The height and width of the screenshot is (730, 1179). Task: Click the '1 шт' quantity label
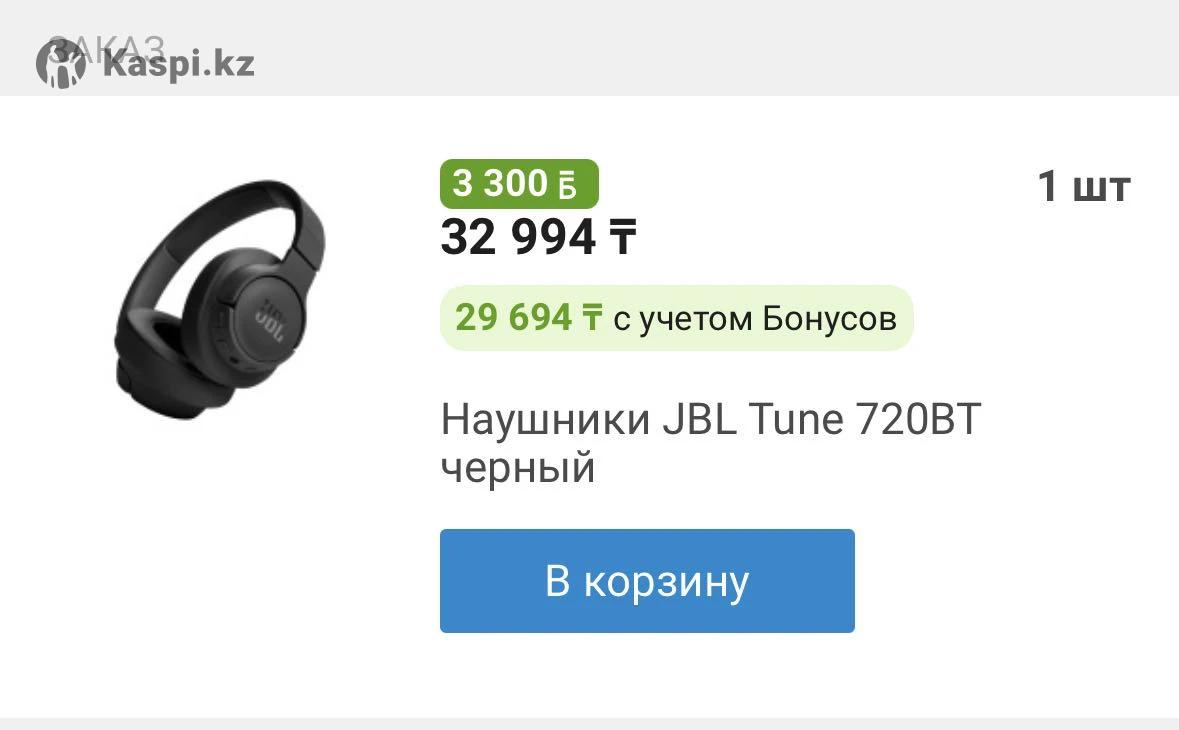(1084, 186)
